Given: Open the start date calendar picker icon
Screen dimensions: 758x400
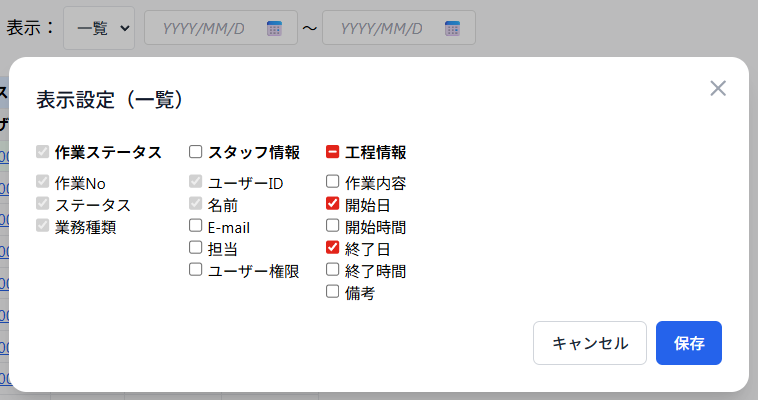Looking at the screenshot, I should pyautogui.click(x=274, y=28).
